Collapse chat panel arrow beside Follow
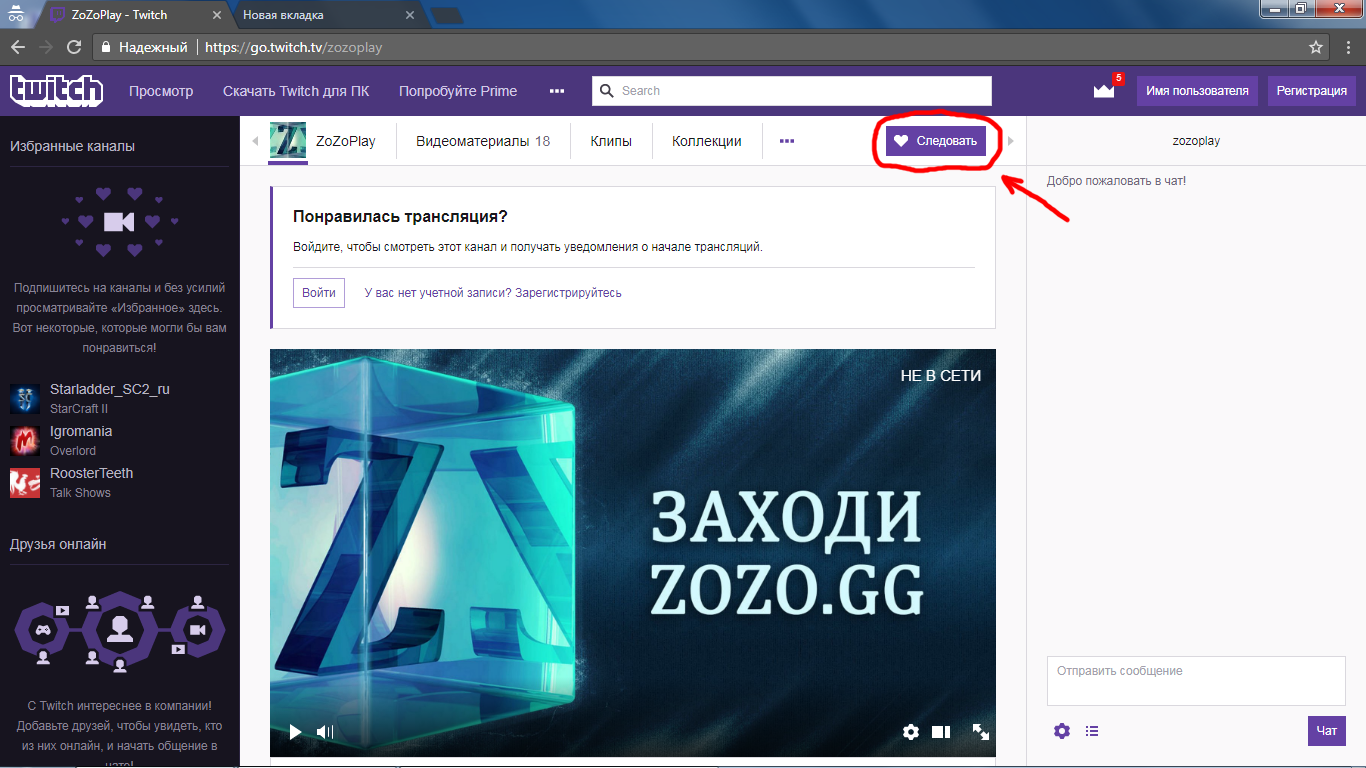Screen dimensions: 1366x768 (1010, 141)
